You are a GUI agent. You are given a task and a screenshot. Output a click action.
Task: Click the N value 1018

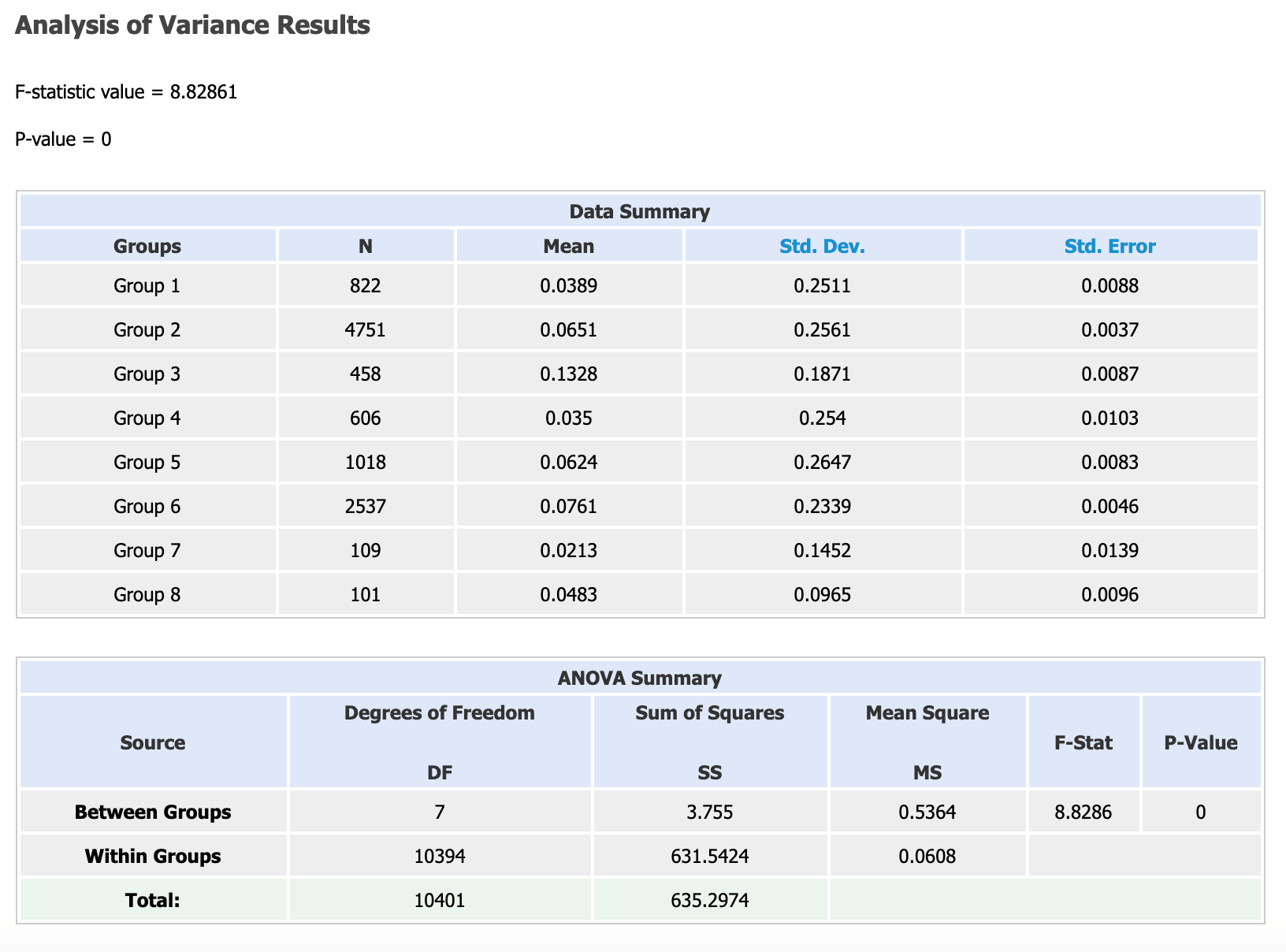click(x=366, y=462)
